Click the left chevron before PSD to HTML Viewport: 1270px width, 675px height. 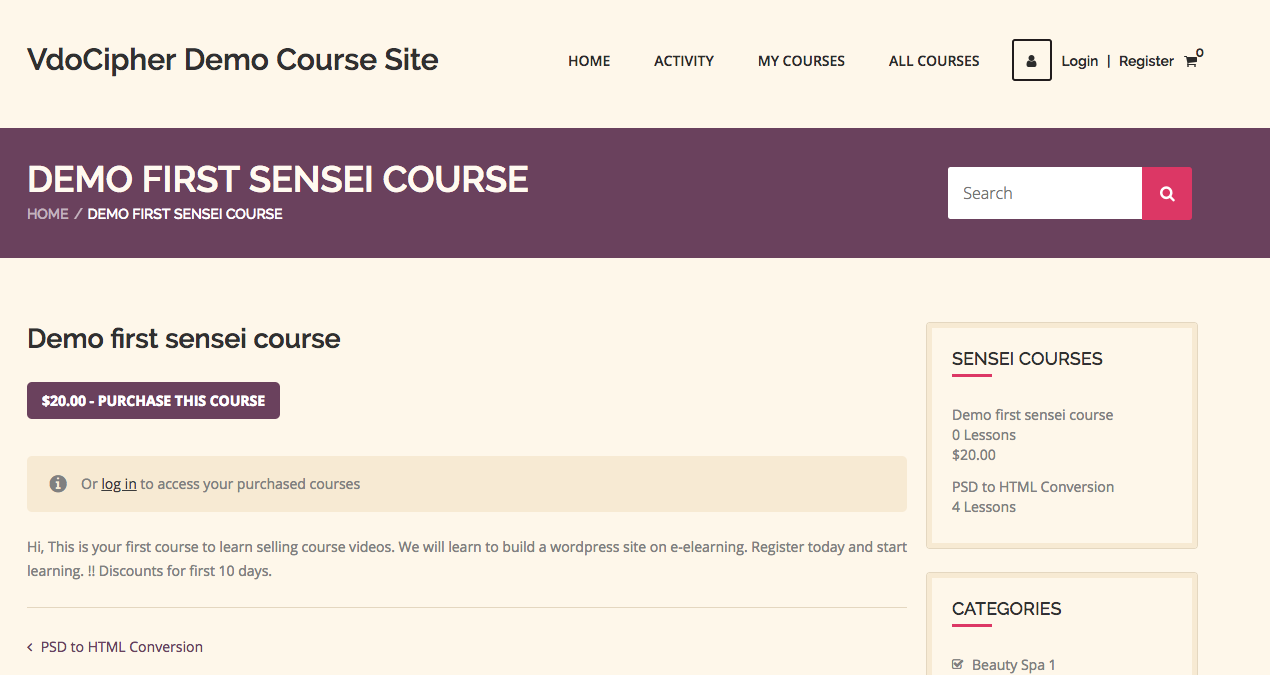pos(30,647)
